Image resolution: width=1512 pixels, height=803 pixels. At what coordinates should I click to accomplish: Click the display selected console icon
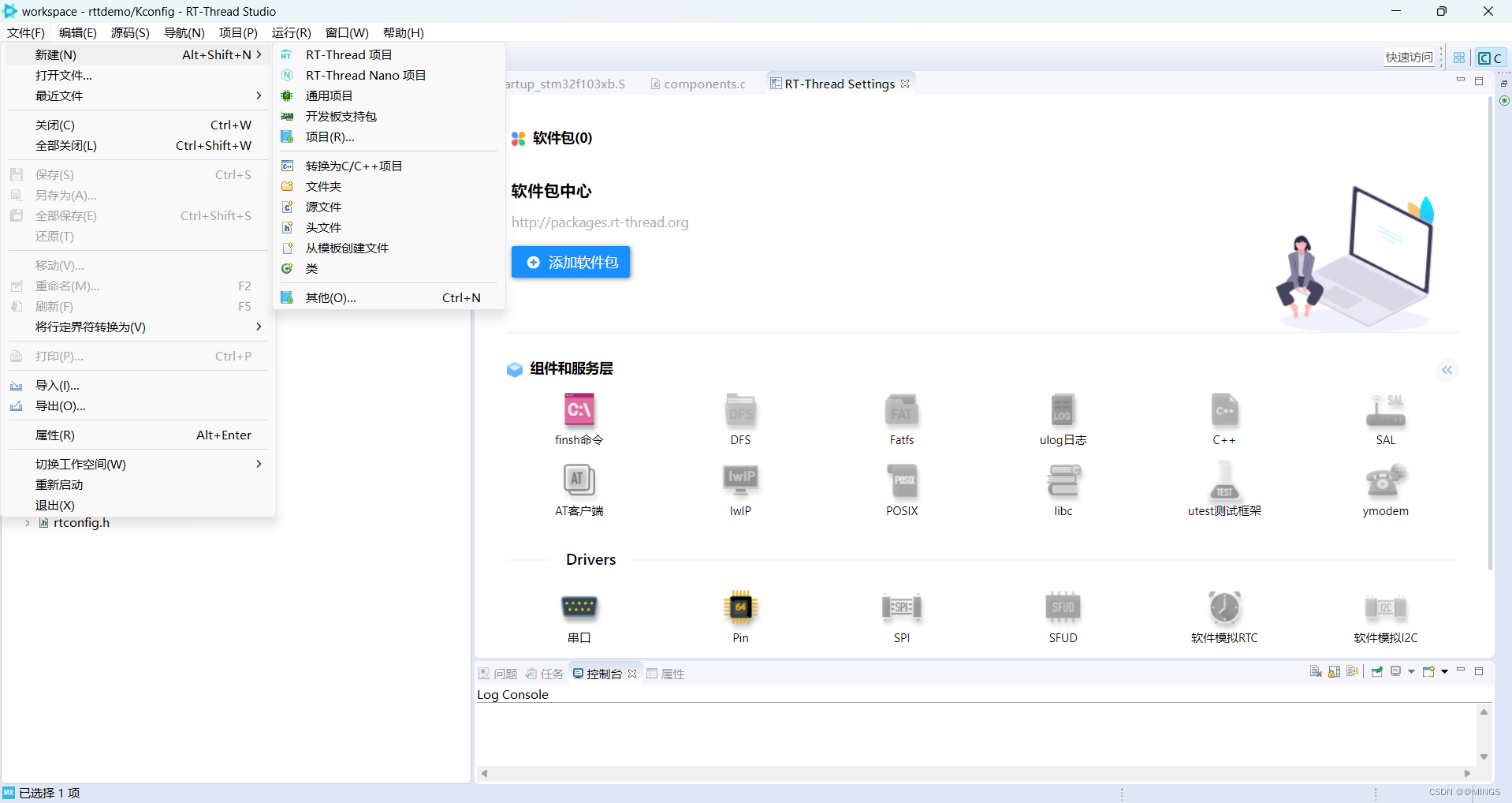[x=1396, y=672]
